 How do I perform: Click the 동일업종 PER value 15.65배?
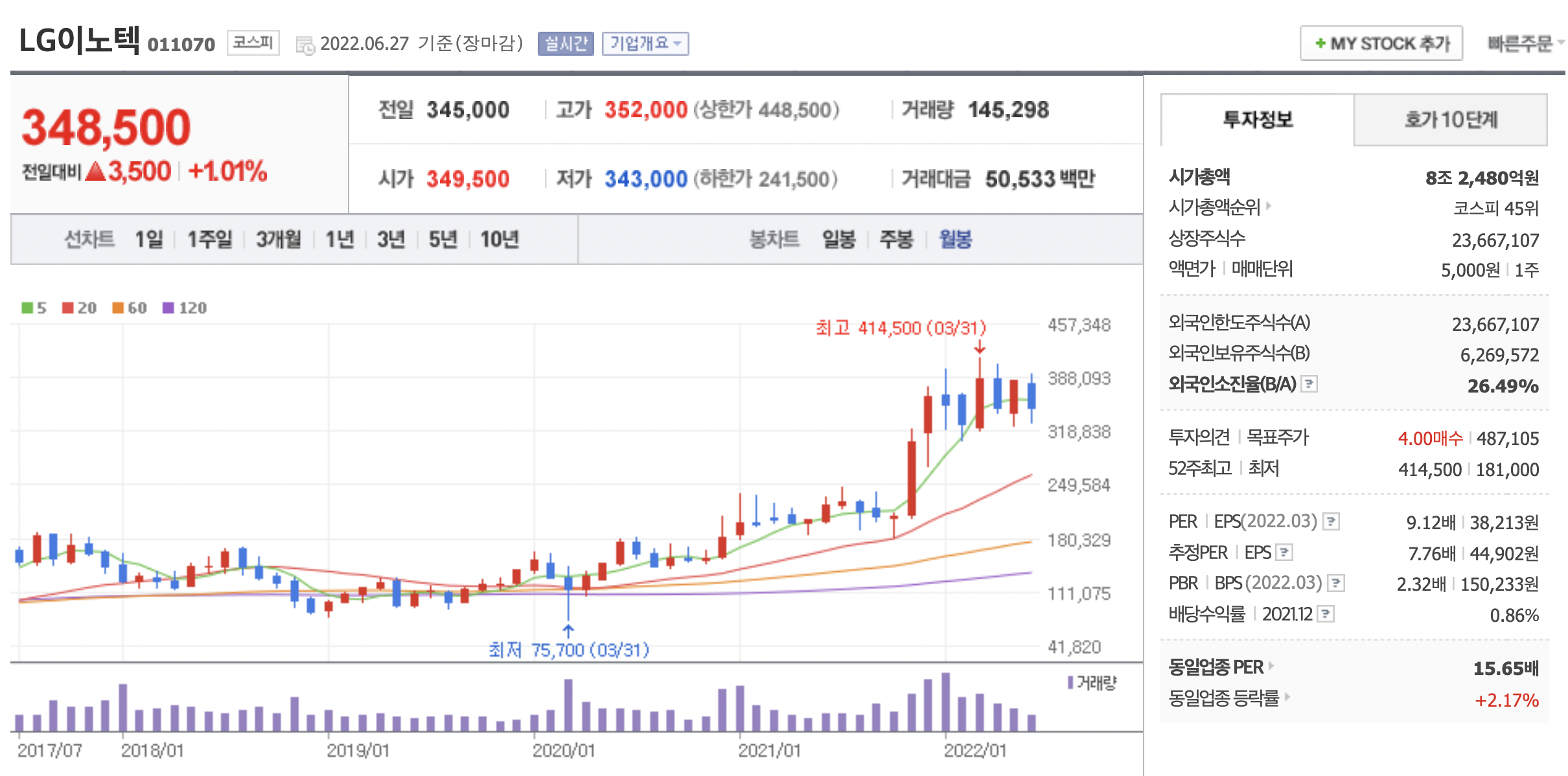pyautogui.click(x=1506, y=668)
